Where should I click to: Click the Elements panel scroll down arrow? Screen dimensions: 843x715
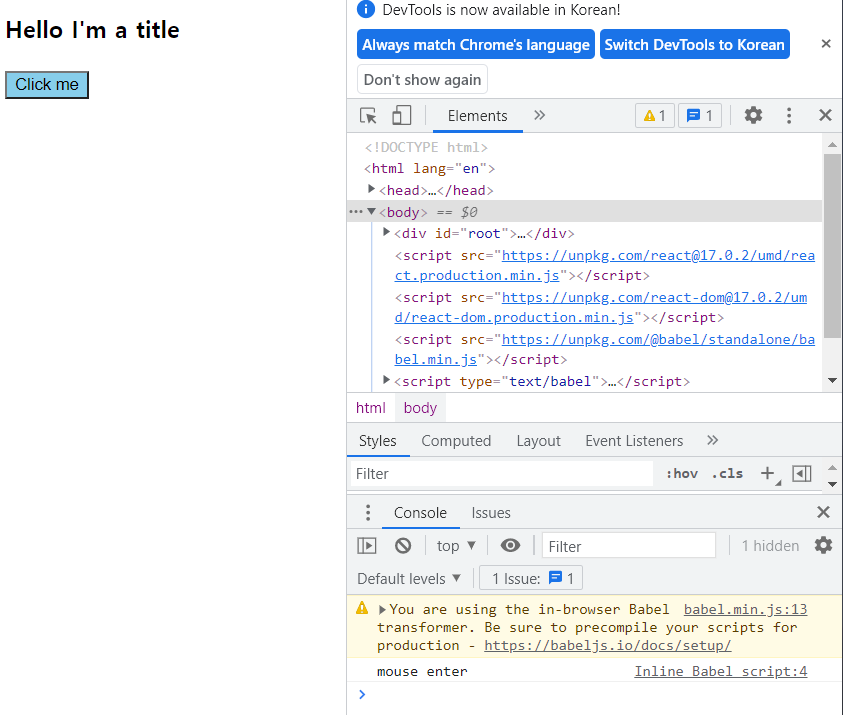click(x=832, y=381)
